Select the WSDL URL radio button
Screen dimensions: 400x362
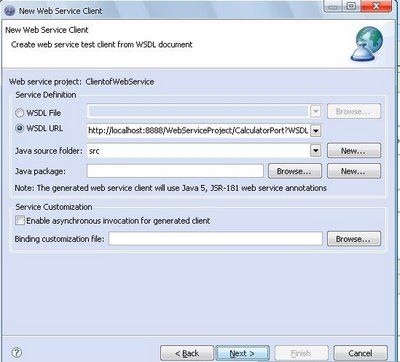pyautogui.click(x=20, y=128)
